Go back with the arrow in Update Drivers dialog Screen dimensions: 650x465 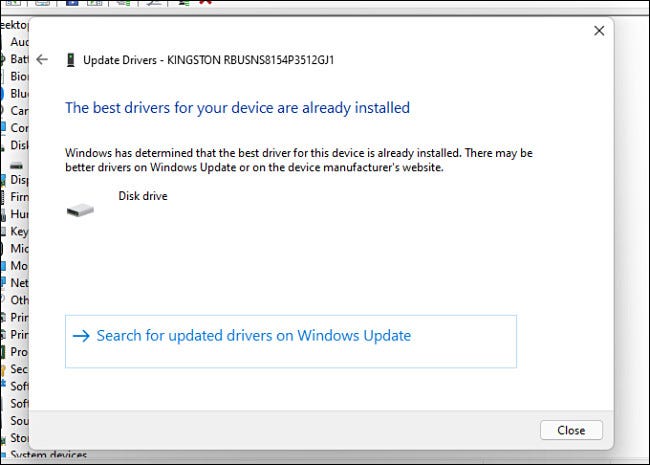pyautogui.click(x=42, y=60)
